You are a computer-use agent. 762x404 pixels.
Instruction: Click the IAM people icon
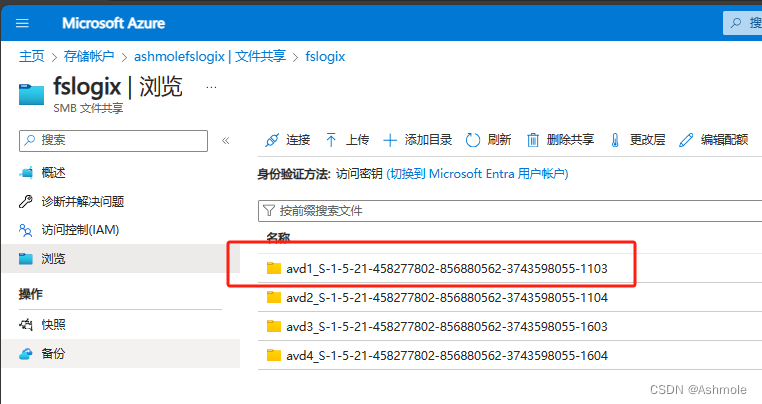(x=25, y=230)
